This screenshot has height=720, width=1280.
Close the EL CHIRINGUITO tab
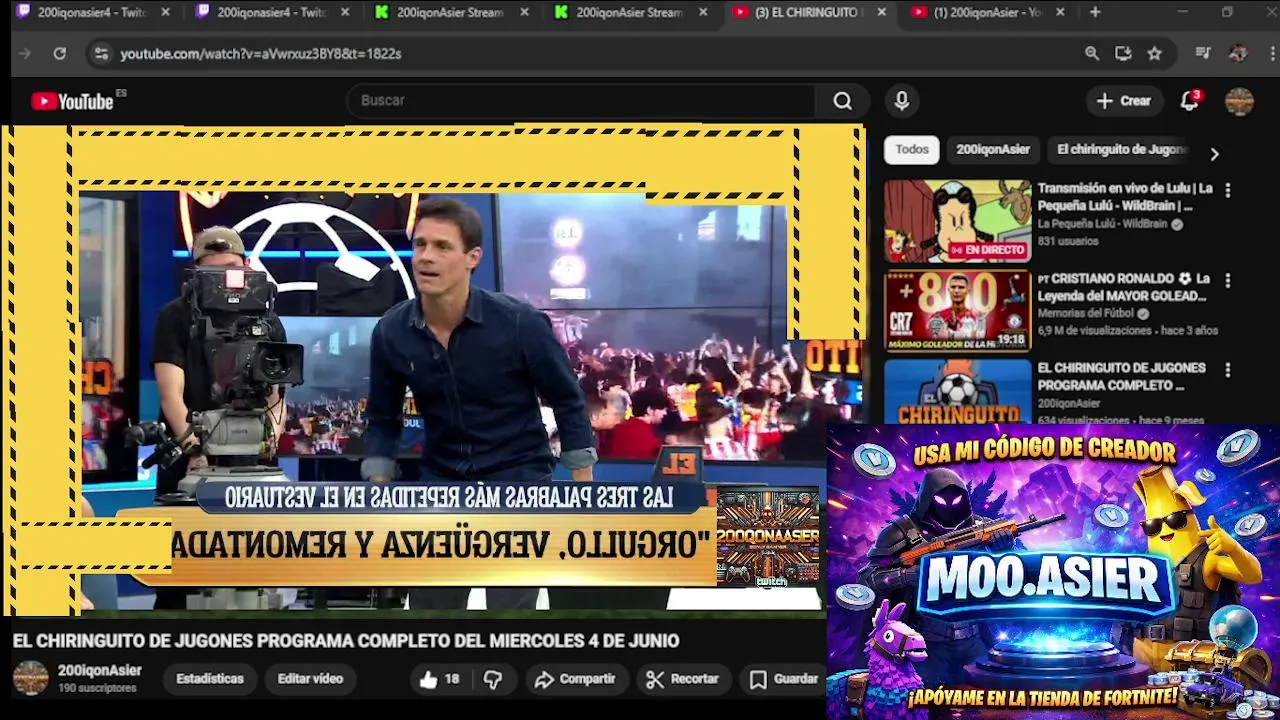click(x=881, y=12)
